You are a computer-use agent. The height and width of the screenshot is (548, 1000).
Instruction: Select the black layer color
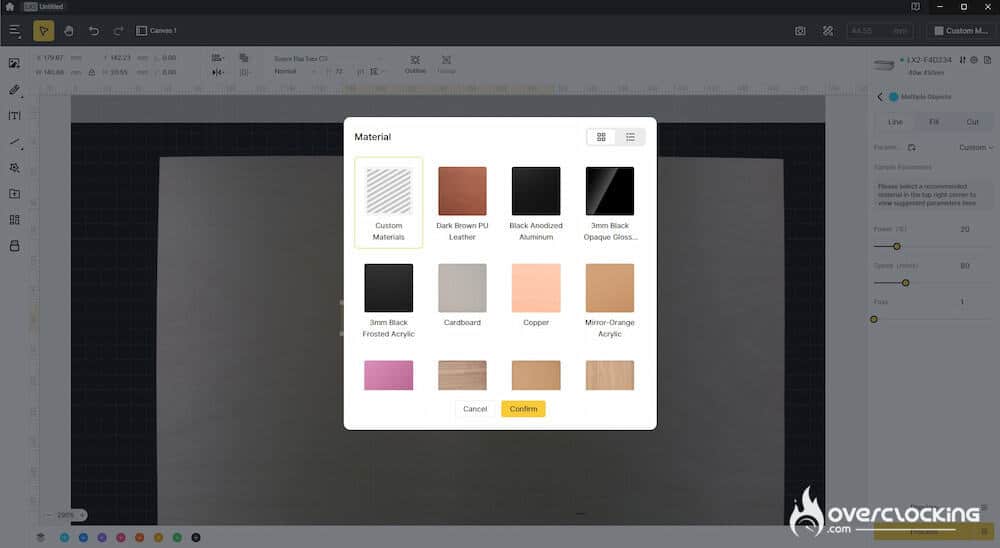coord(196,538)
